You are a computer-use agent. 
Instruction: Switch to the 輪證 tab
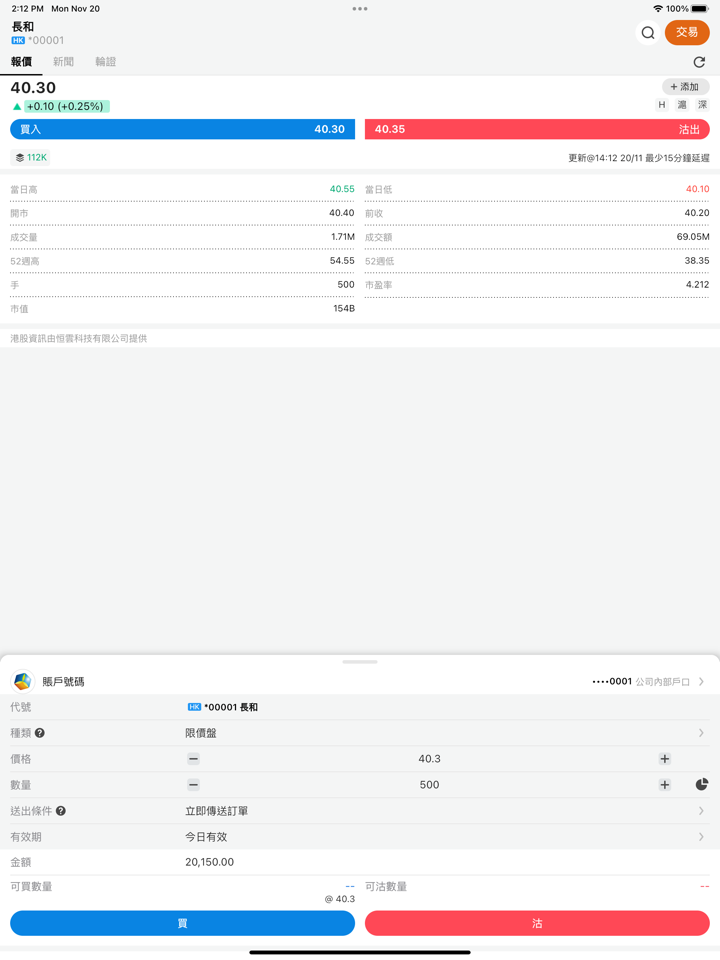tap(105, 62)
